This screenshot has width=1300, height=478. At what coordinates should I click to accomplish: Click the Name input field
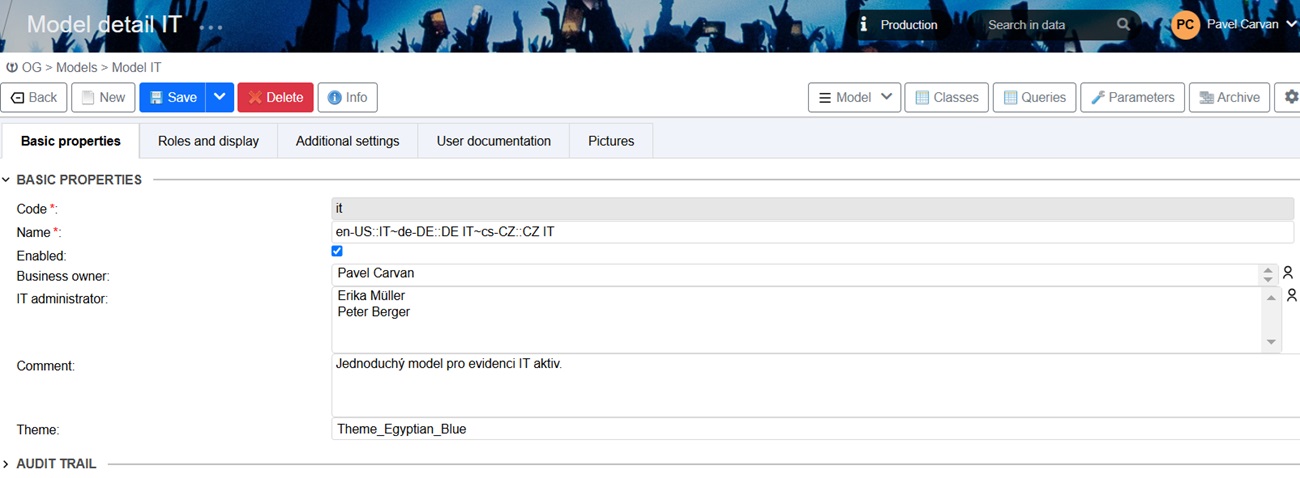pos(812,232)
